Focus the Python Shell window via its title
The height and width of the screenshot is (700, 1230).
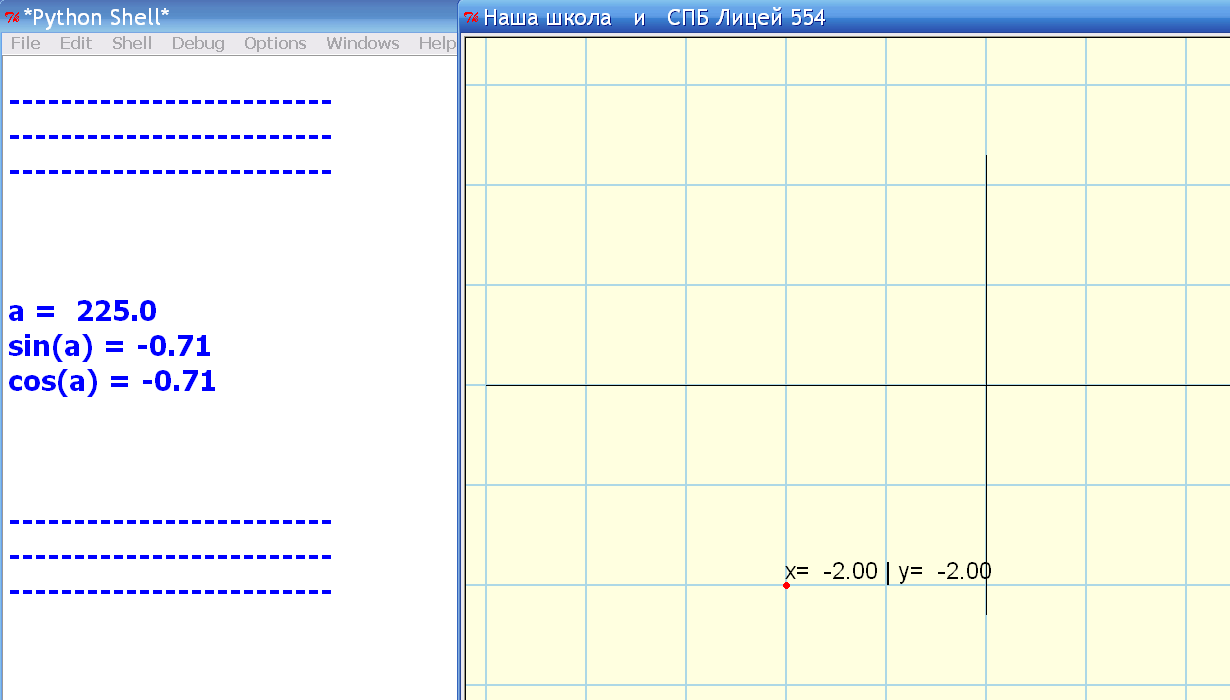pyautogui.click(x=96, y=17)
